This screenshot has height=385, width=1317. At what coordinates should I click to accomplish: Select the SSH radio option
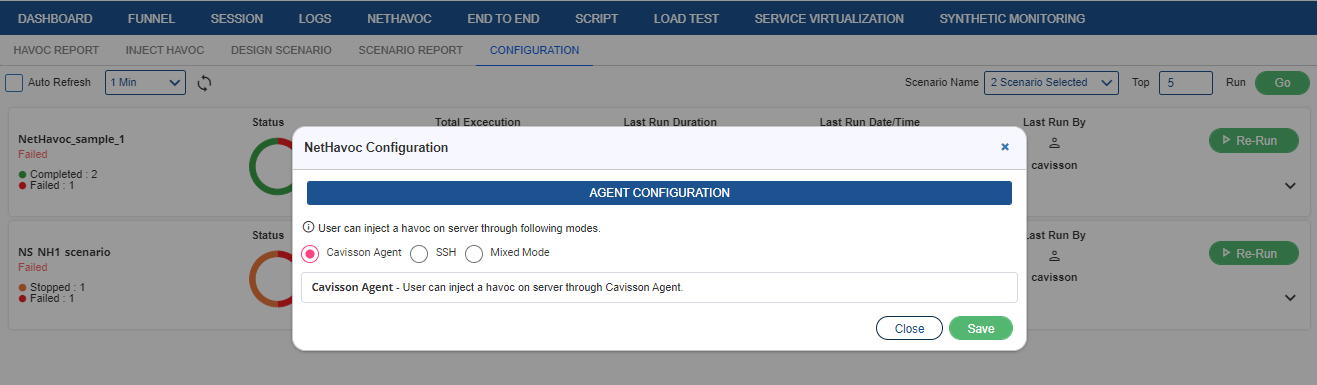coord(420,253)
